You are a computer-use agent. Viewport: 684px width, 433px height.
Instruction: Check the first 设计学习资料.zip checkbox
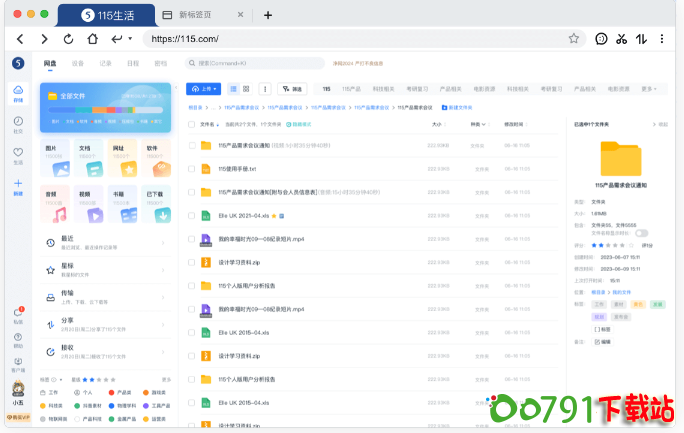192,263
